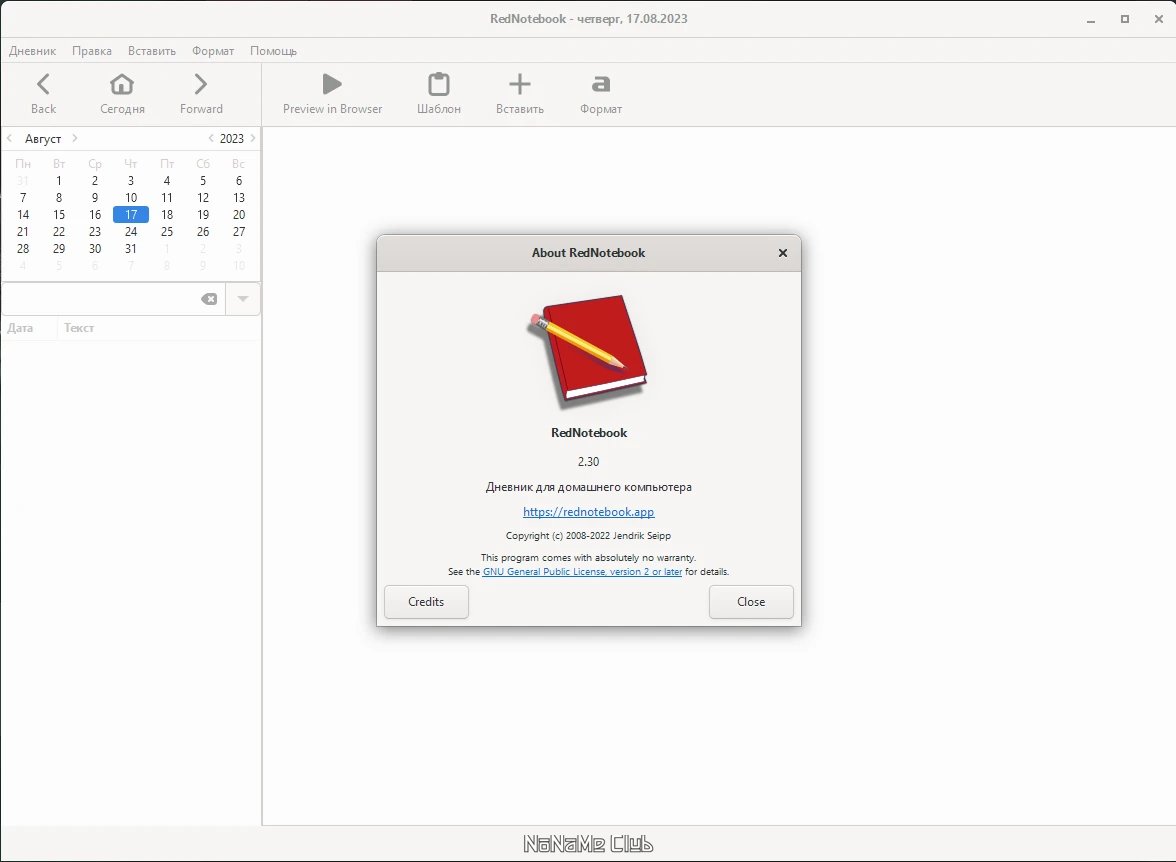
Task: Jump to Сегодня using the home icon
Action: click(x=122, y=93)
